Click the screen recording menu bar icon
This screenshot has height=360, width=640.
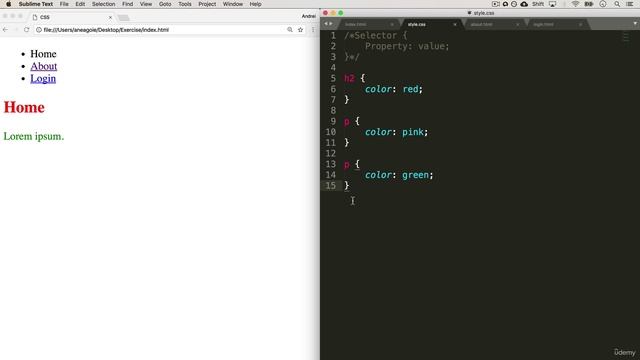pos(496,4)
